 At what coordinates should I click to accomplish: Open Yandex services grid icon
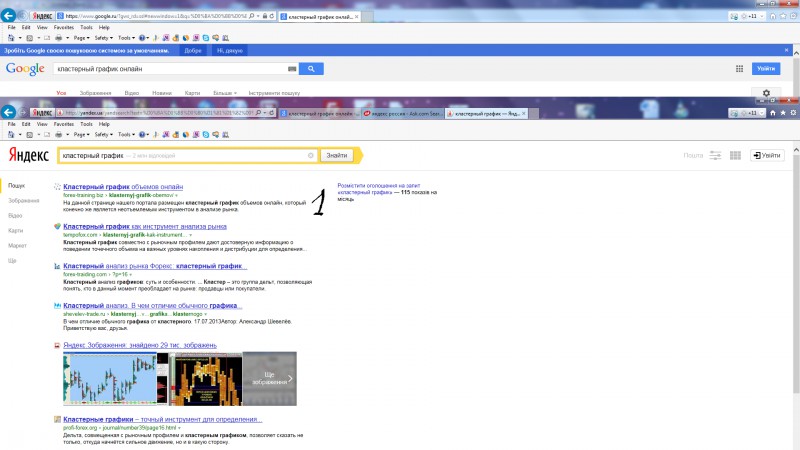tap(735, 155)
